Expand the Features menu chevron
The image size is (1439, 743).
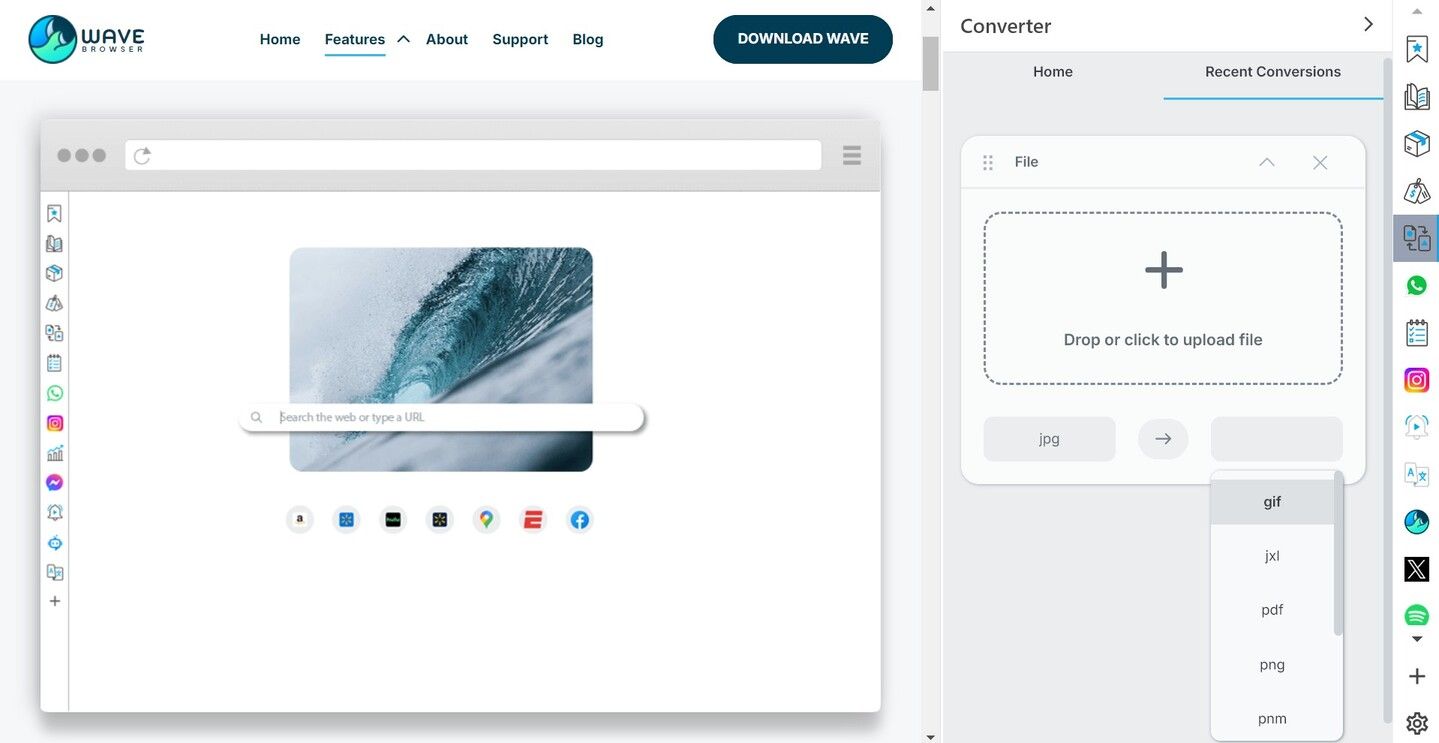[x=403, y=40]
